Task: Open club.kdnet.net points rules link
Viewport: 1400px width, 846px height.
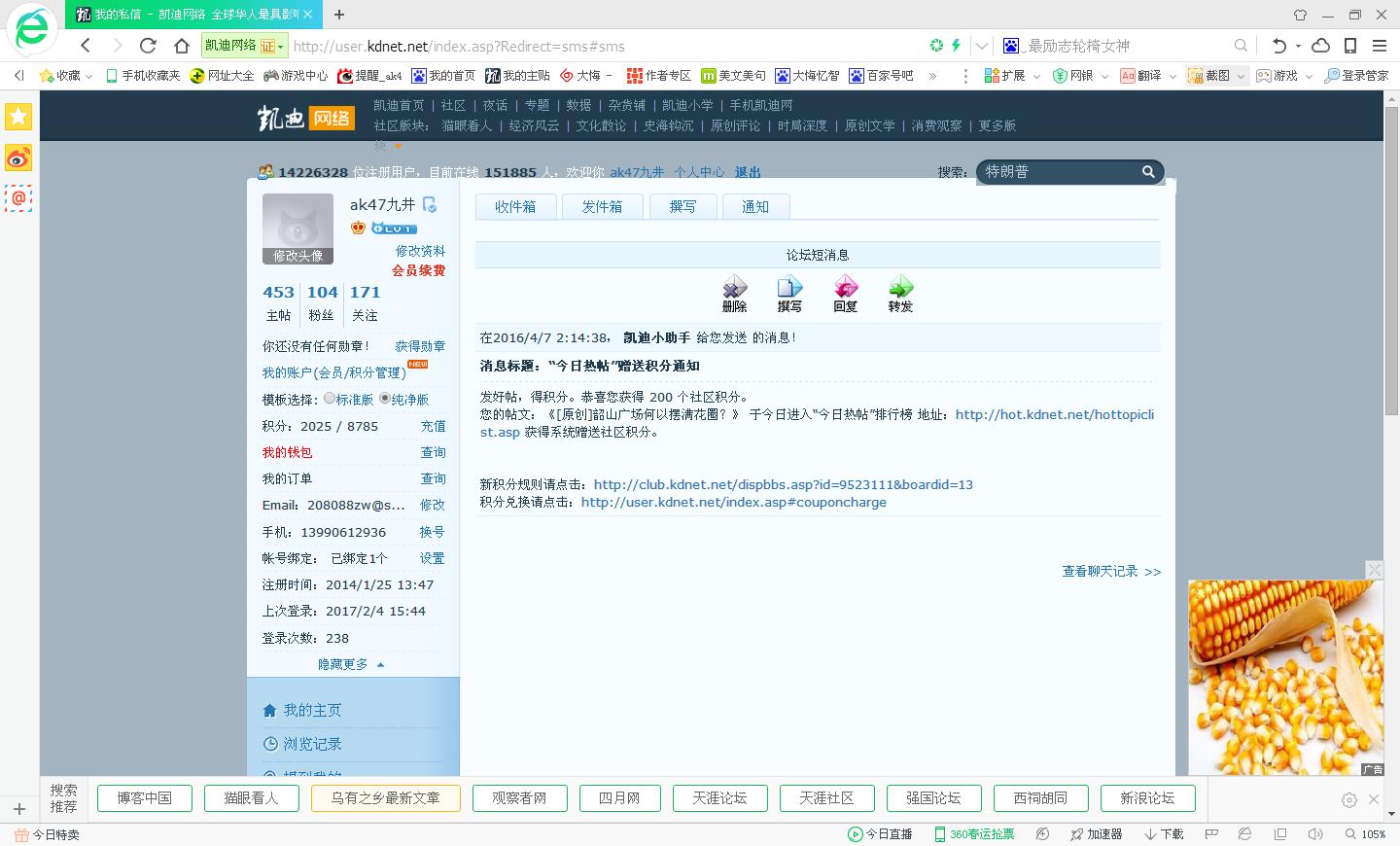Action: [784, 484]
